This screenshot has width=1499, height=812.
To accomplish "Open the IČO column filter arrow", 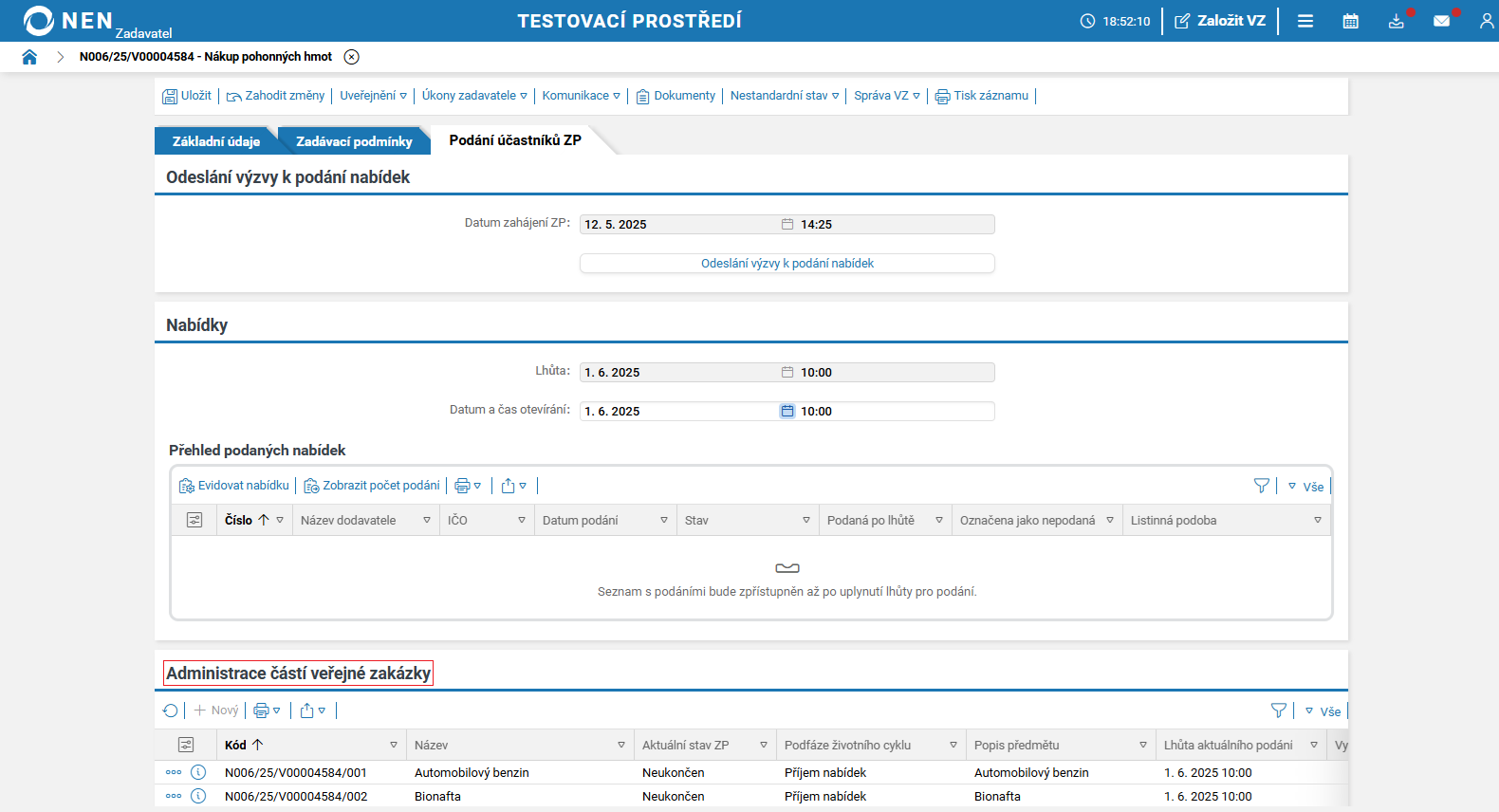I will [x=522, y=521].
